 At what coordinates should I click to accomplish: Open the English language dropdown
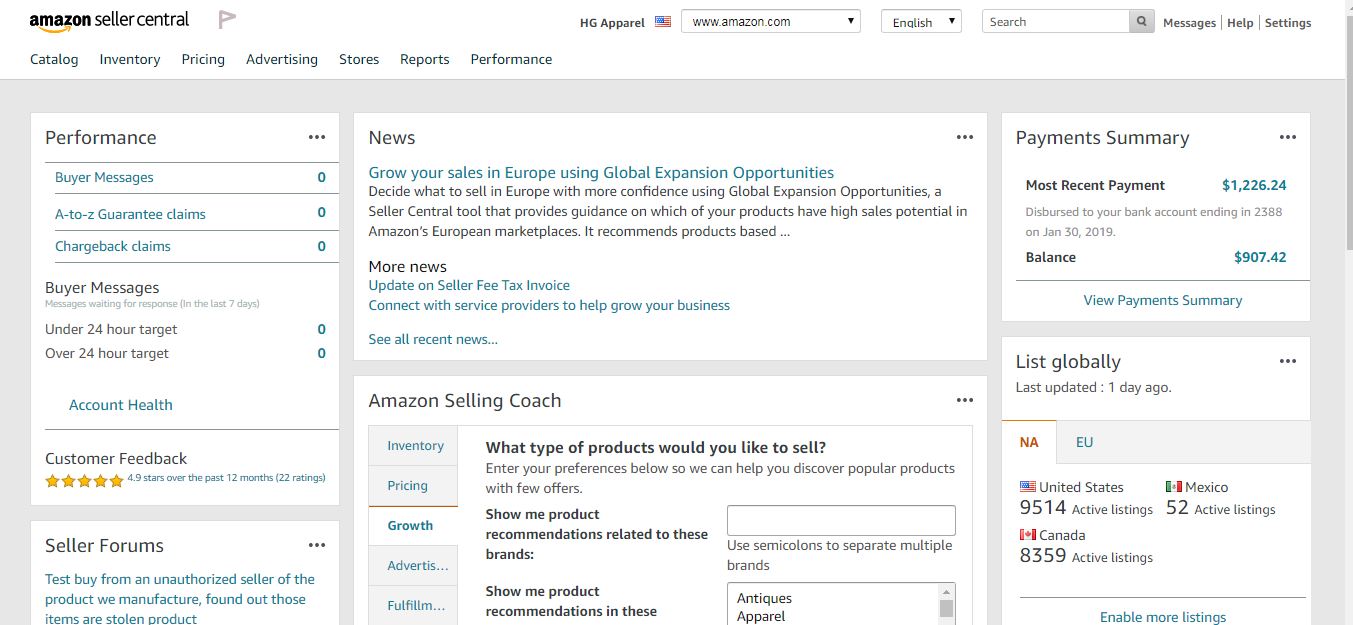tap(921, 22)
